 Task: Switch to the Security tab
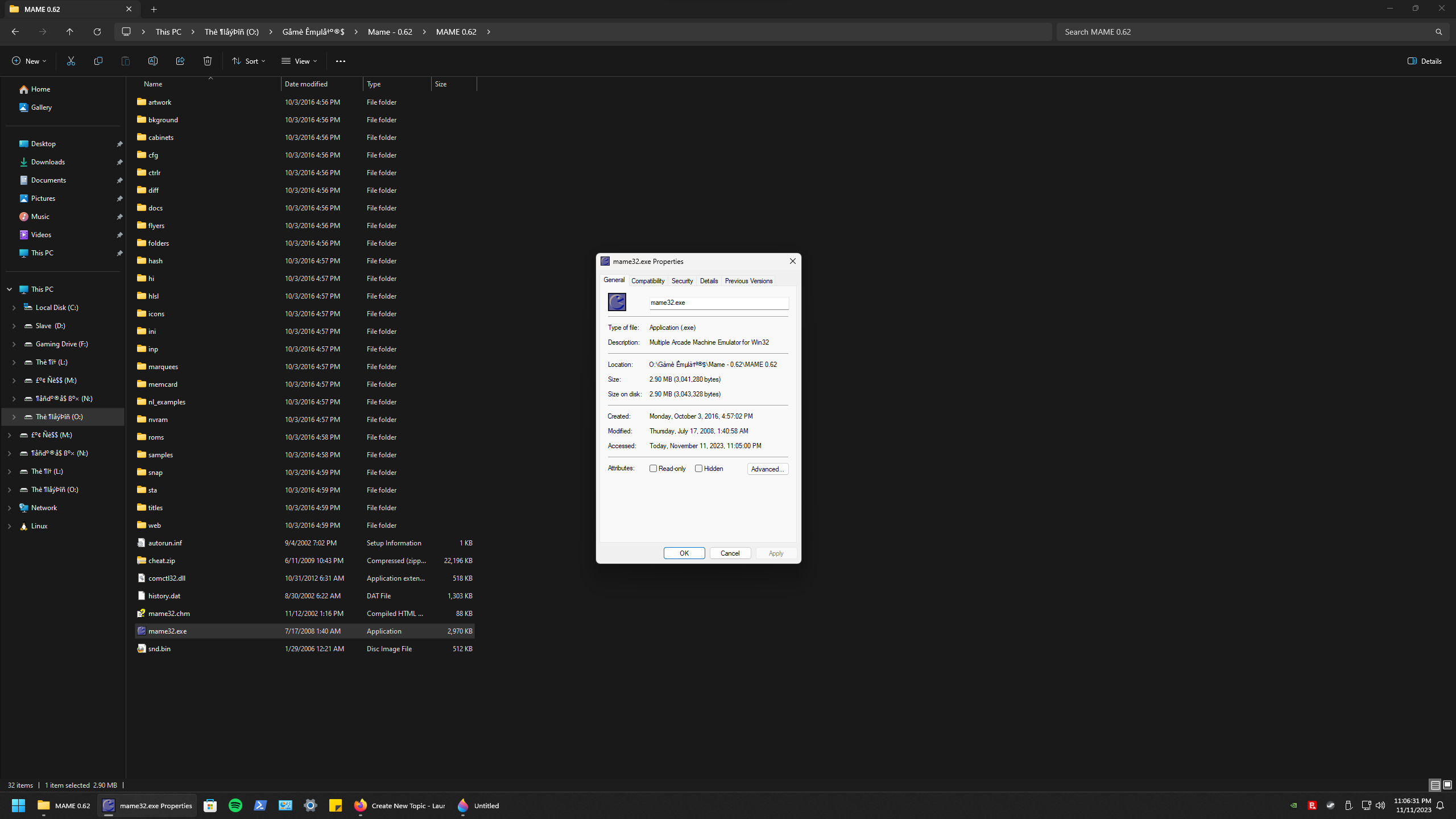(x=682, y=281)
